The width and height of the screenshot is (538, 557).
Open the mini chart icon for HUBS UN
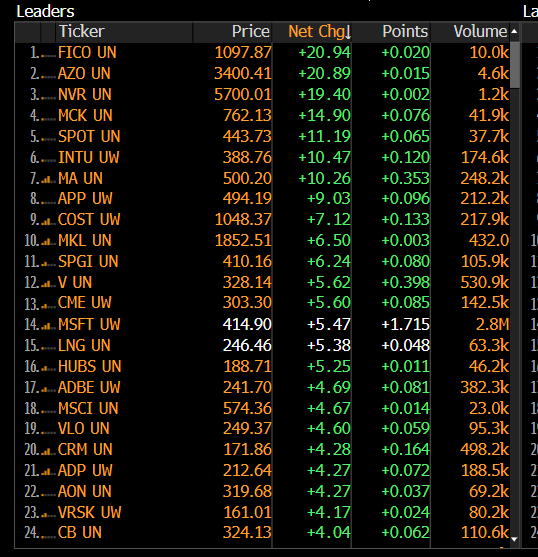(47, 368)
